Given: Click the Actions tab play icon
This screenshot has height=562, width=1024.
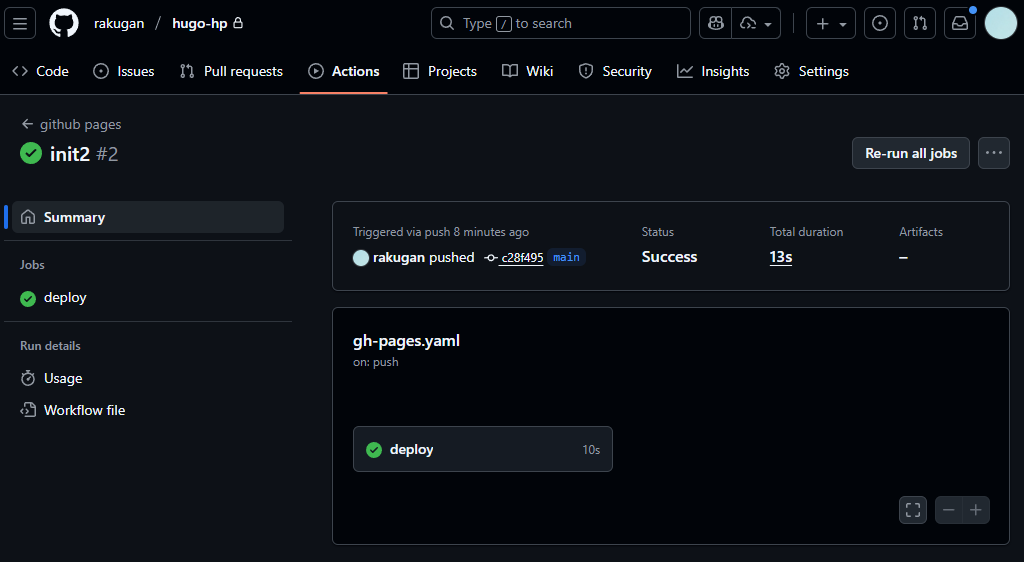Looking at the screenshot, I should (x=316, y=71).
